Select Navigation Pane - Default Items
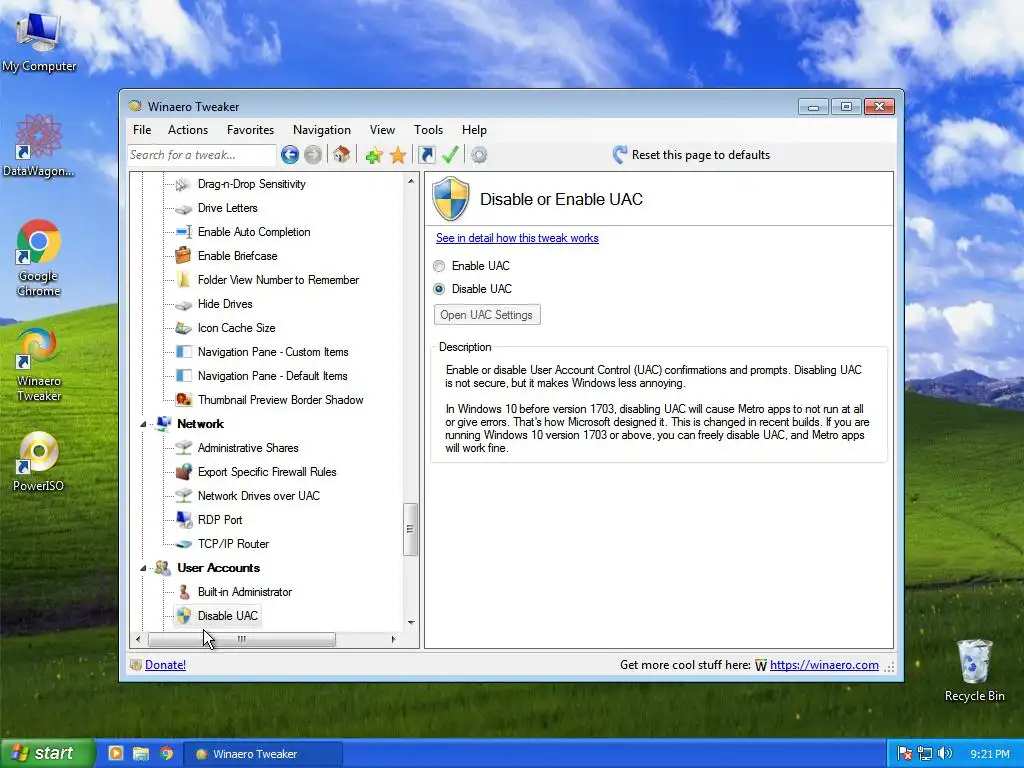This screenshot has height=768, width=1024. [x=272, y=376]
